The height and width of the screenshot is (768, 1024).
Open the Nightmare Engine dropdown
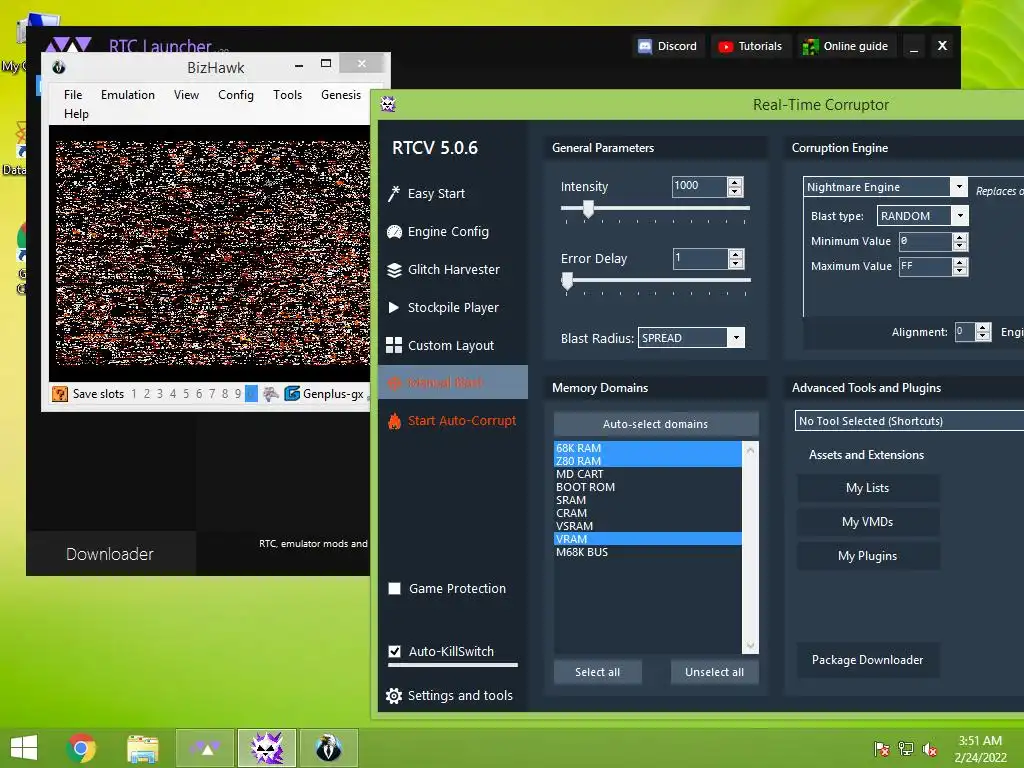coord(959,187)
